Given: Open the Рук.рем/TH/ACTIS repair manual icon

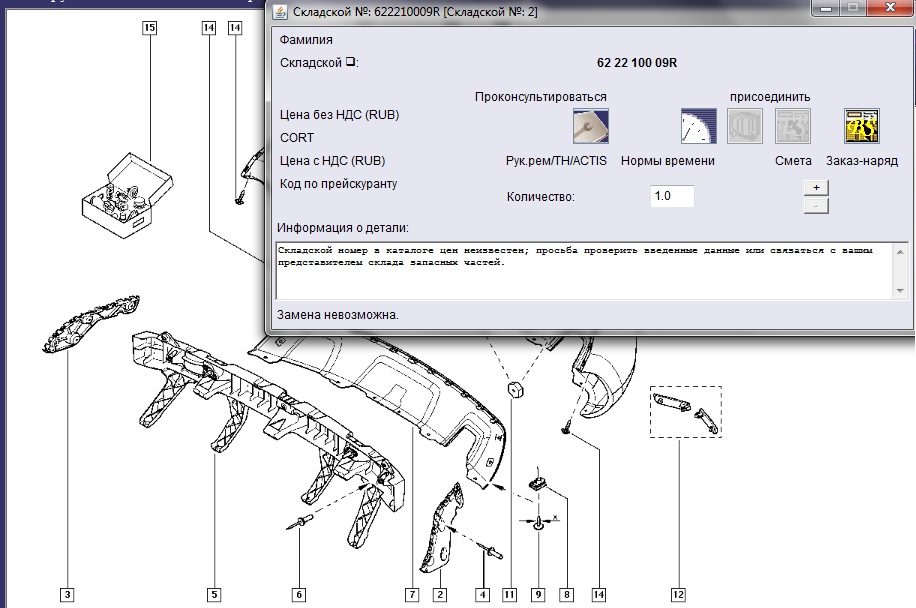Looking at the screenshot, I should [590, 126].
